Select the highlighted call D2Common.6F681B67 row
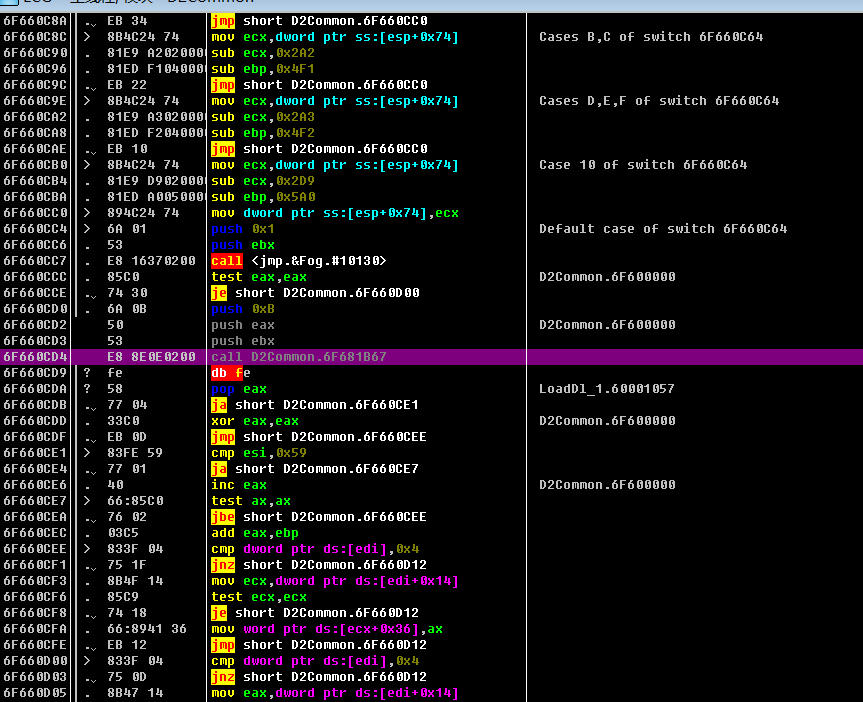 coord(432,357)
